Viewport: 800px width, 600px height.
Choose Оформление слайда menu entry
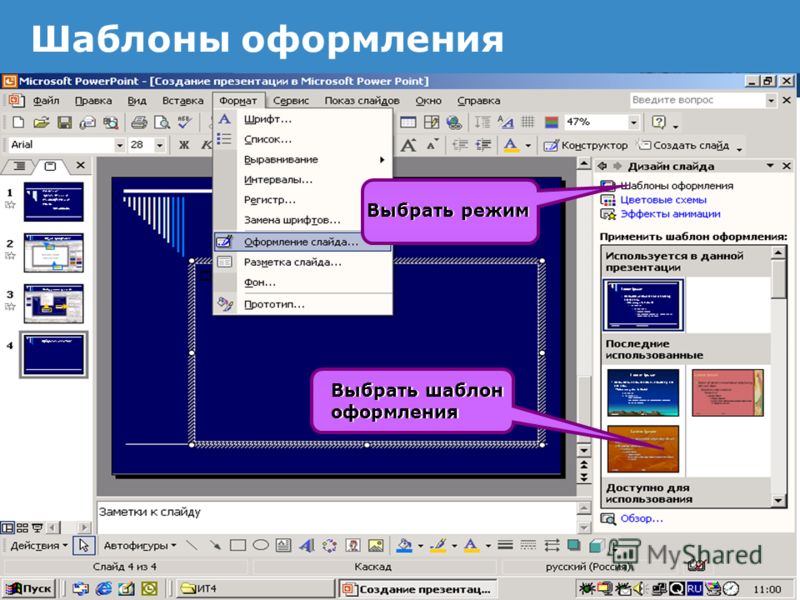pos(303,242)
